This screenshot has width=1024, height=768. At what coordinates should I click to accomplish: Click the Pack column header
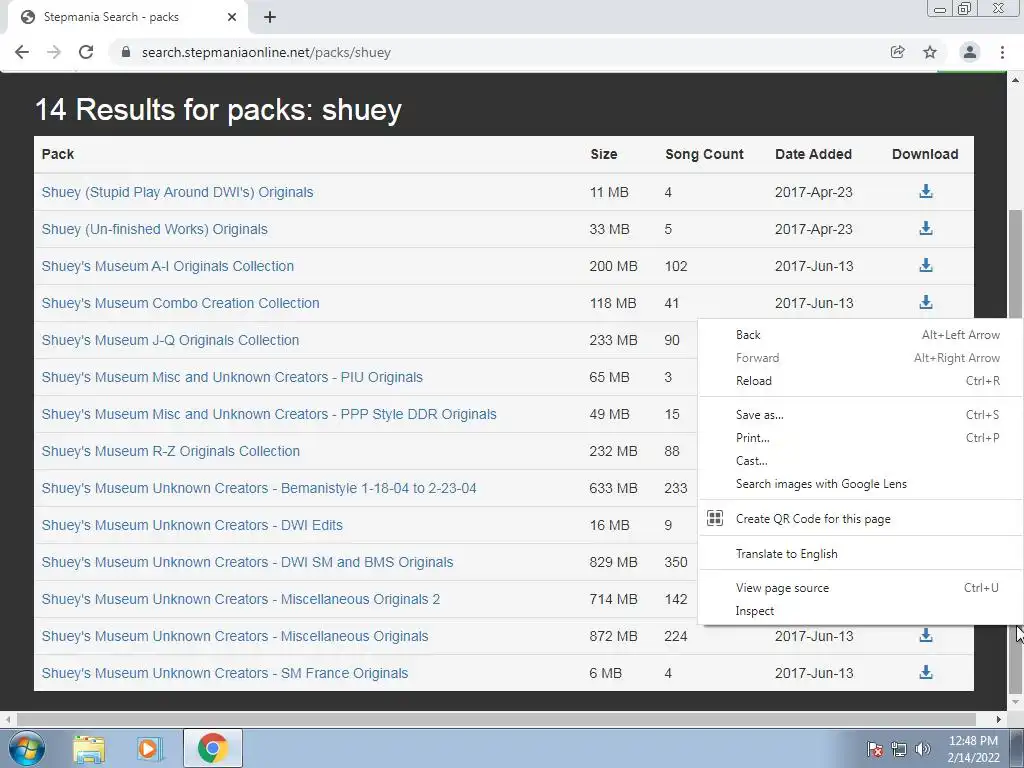click(57, 154)
